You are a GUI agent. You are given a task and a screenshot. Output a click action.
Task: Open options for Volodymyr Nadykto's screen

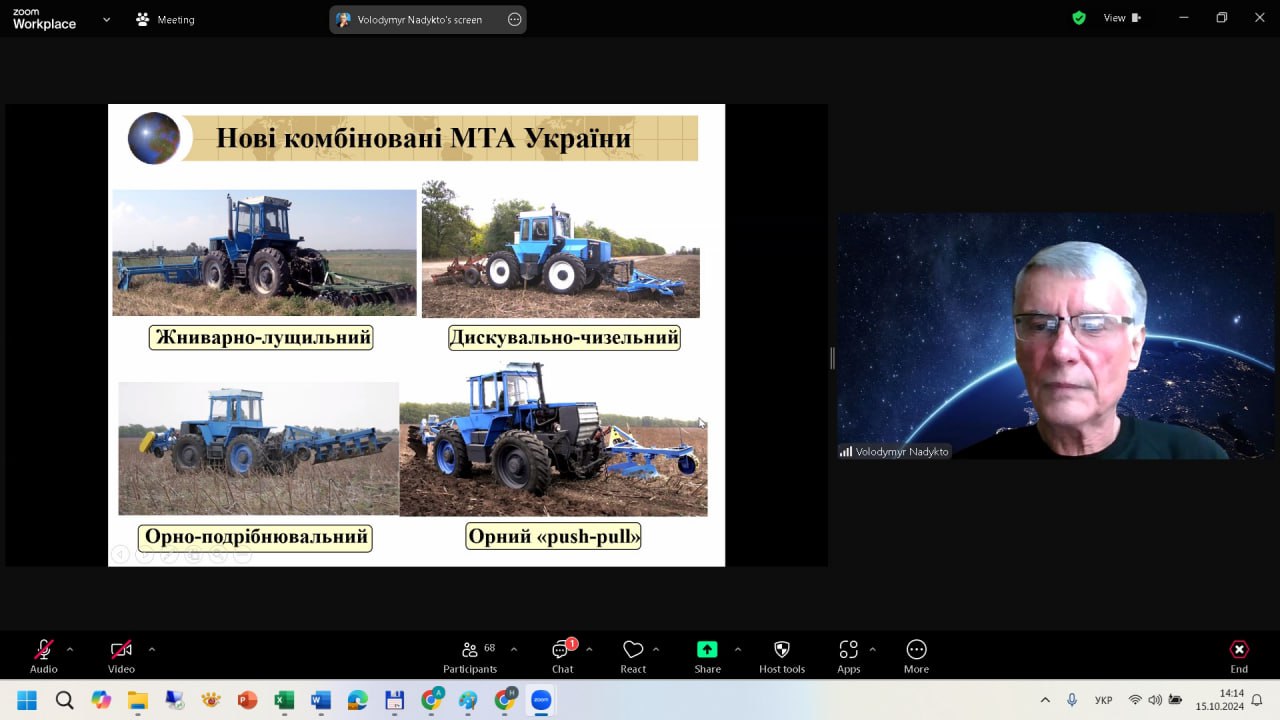pyautogui.click(x=515, y=19)
